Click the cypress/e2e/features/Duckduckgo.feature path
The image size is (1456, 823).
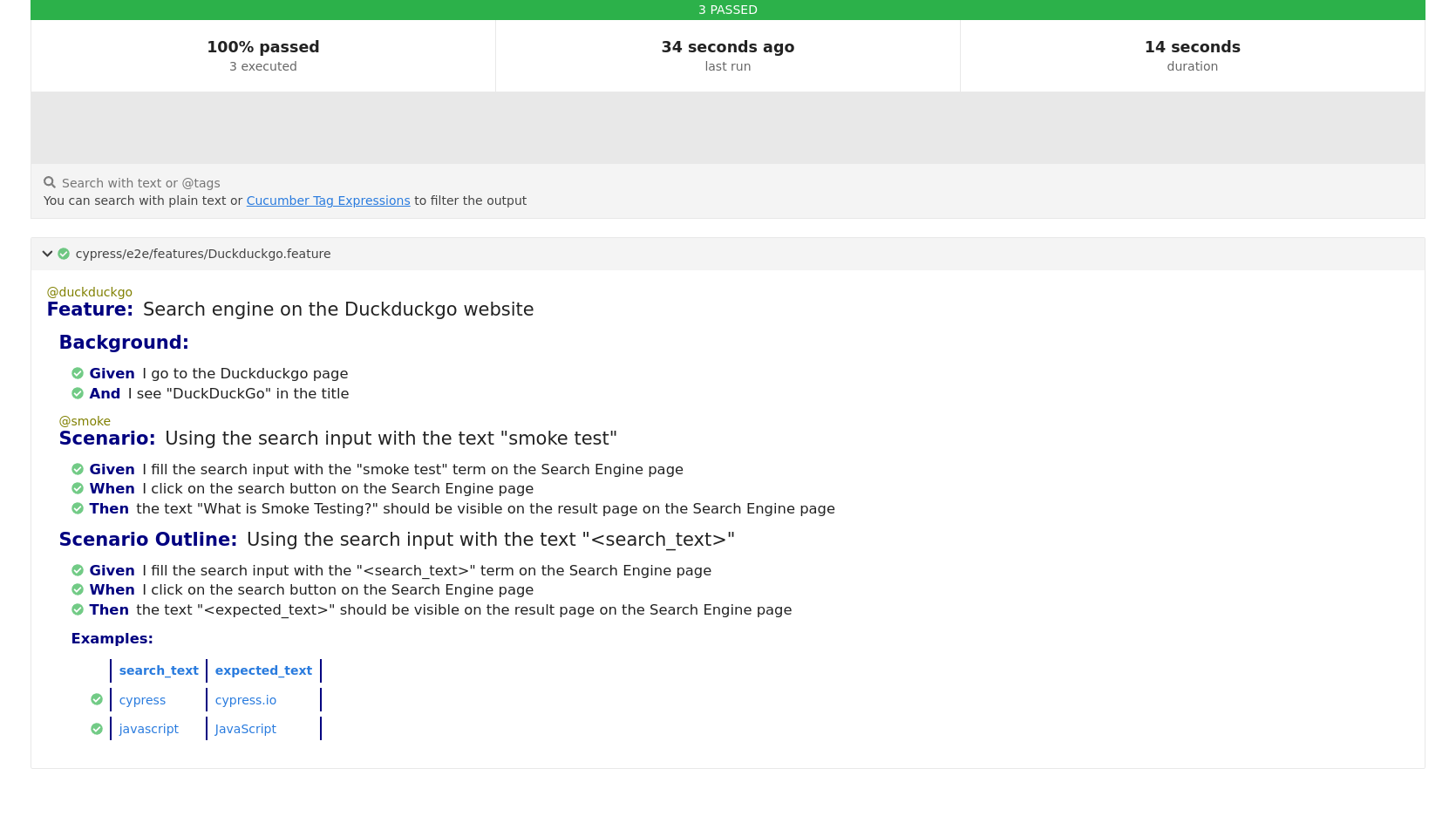pyautogui.click(x=203, y=254)
